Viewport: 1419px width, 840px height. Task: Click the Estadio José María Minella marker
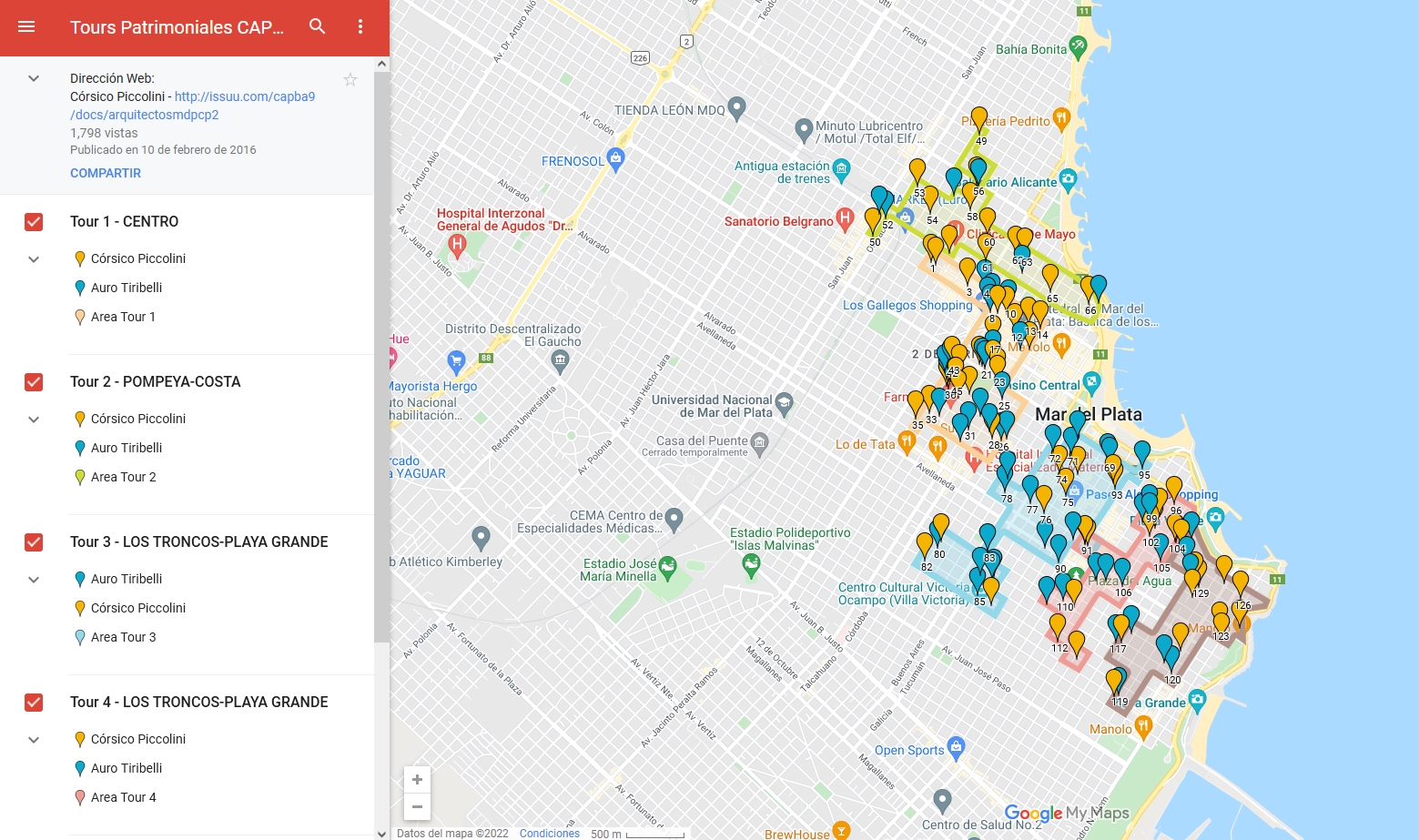point(668,567)
